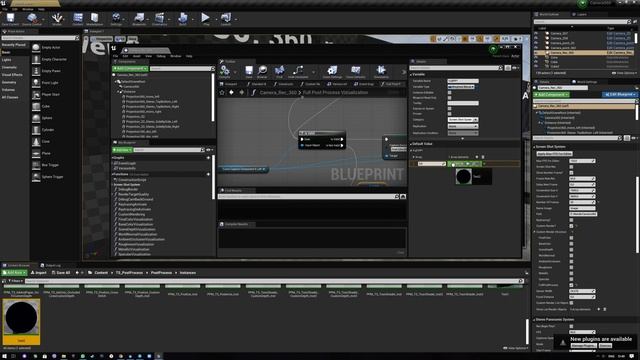Collapse Screen Shot System details section

[535, 147]
